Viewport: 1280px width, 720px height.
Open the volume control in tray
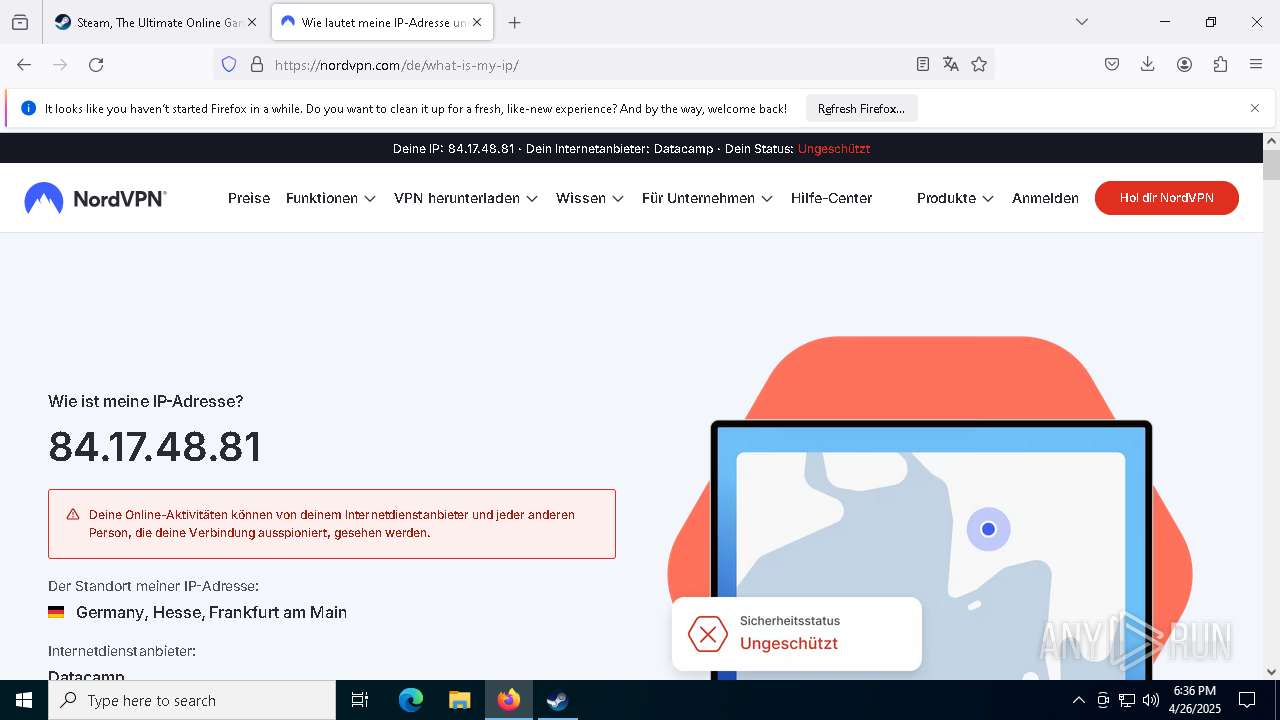(x=1151, y=700)
